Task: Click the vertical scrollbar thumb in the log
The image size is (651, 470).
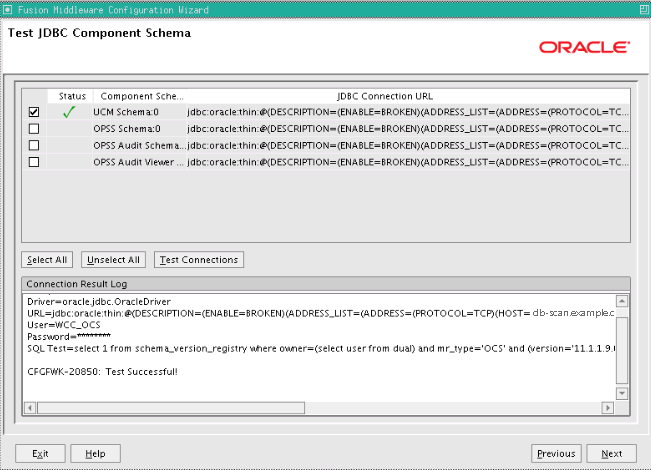Action: (622, 350)
